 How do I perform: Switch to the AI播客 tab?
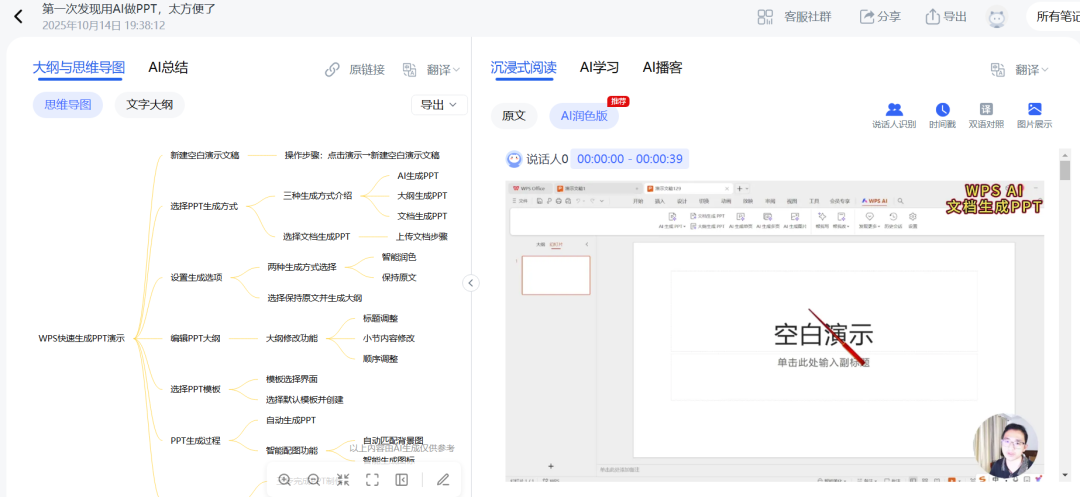click(663, 67)
